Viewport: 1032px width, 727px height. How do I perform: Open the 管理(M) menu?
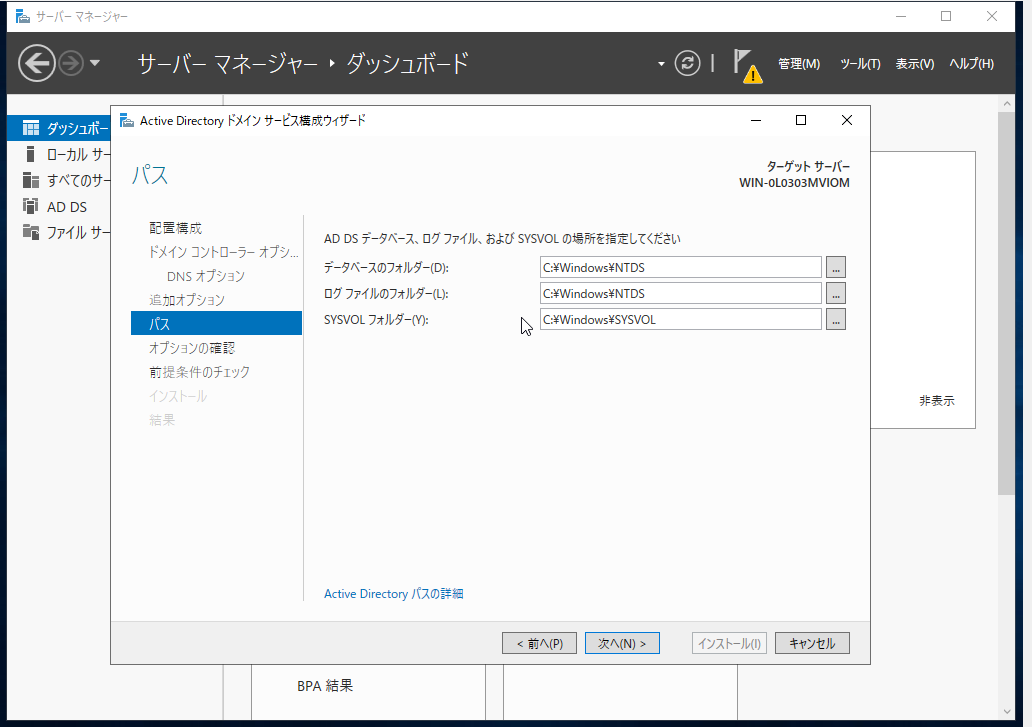click(798, 64)
